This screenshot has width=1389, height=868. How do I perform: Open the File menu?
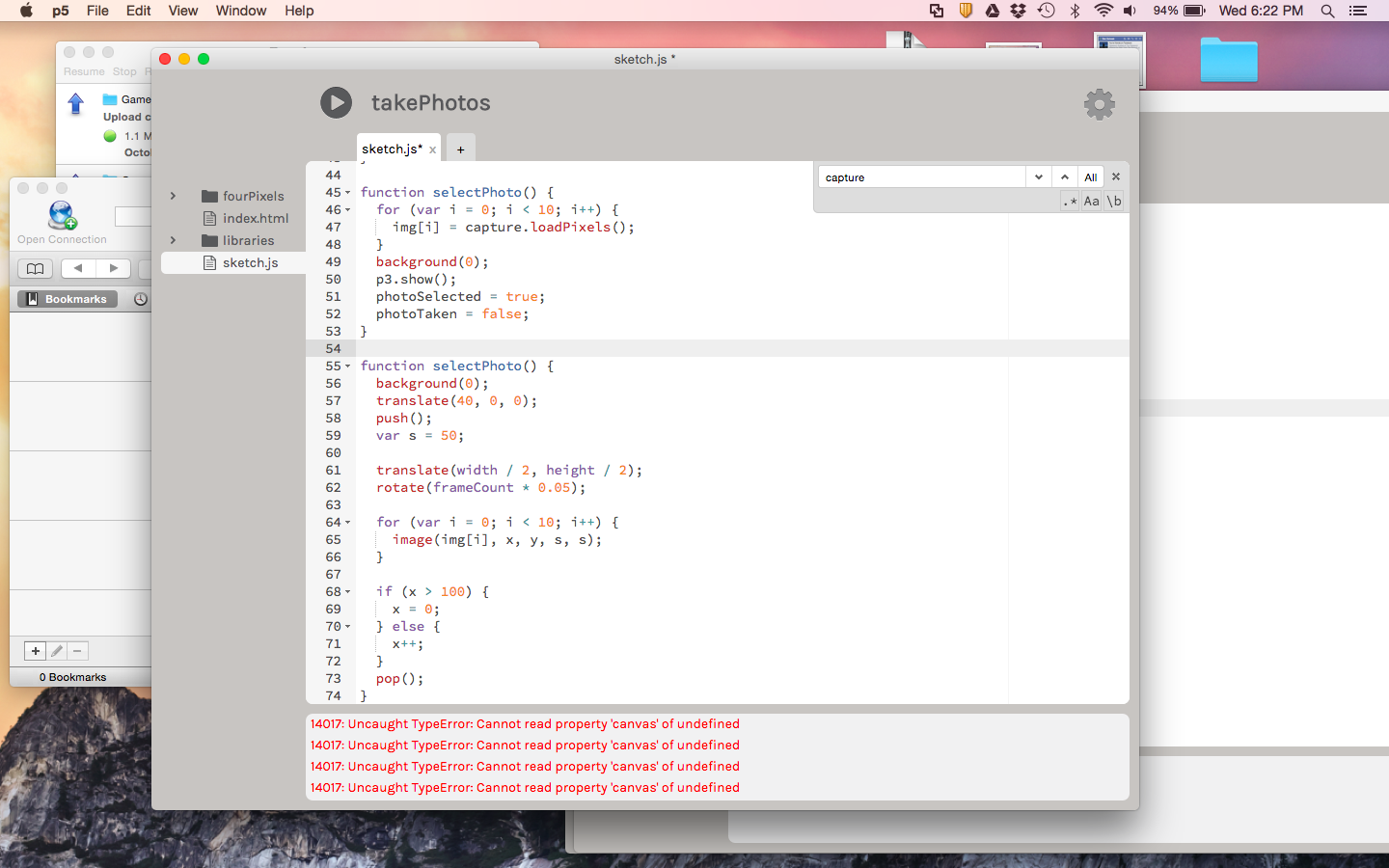point(97,11)
